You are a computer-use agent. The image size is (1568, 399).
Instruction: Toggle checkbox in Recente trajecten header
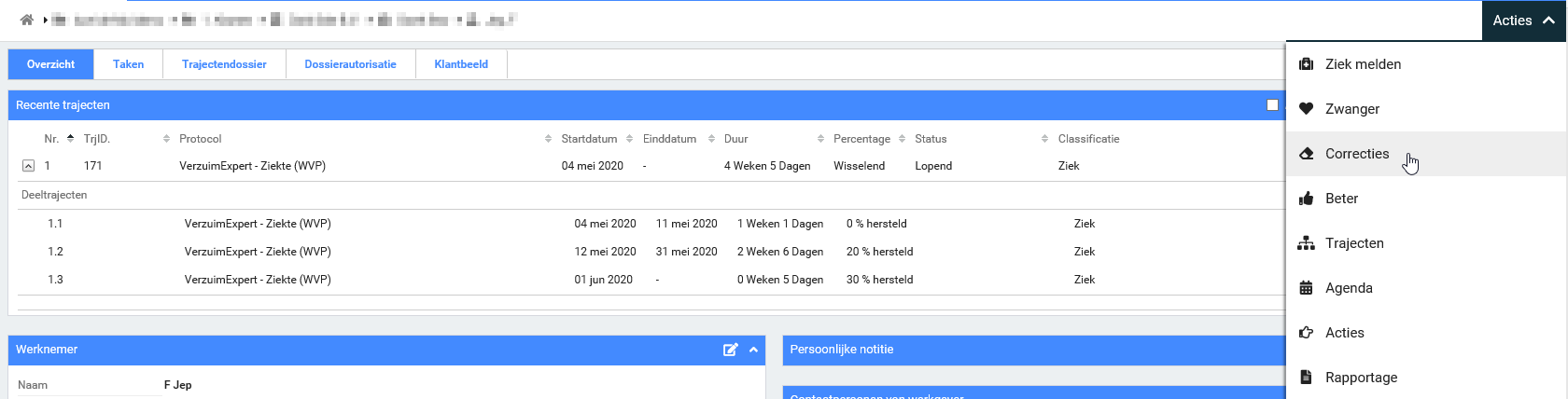coord(1272,105)
